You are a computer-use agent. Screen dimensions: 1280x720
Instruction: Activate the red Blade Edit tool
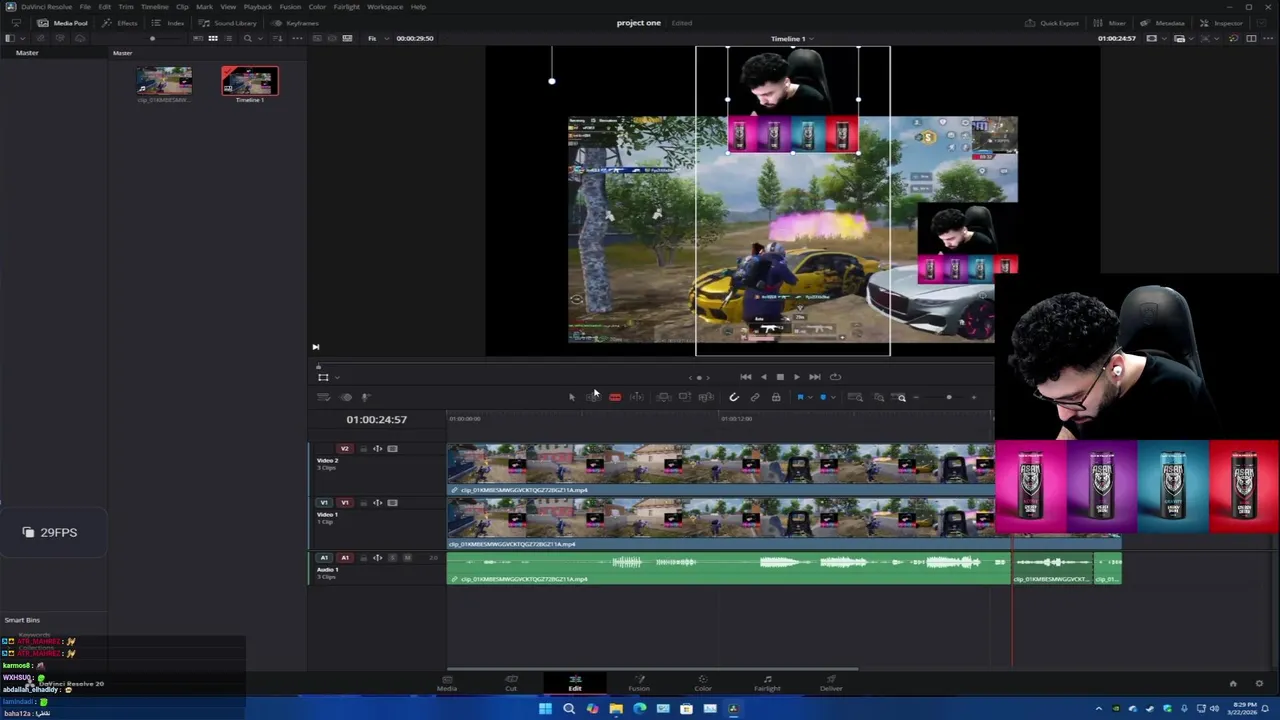coord(615,397)
